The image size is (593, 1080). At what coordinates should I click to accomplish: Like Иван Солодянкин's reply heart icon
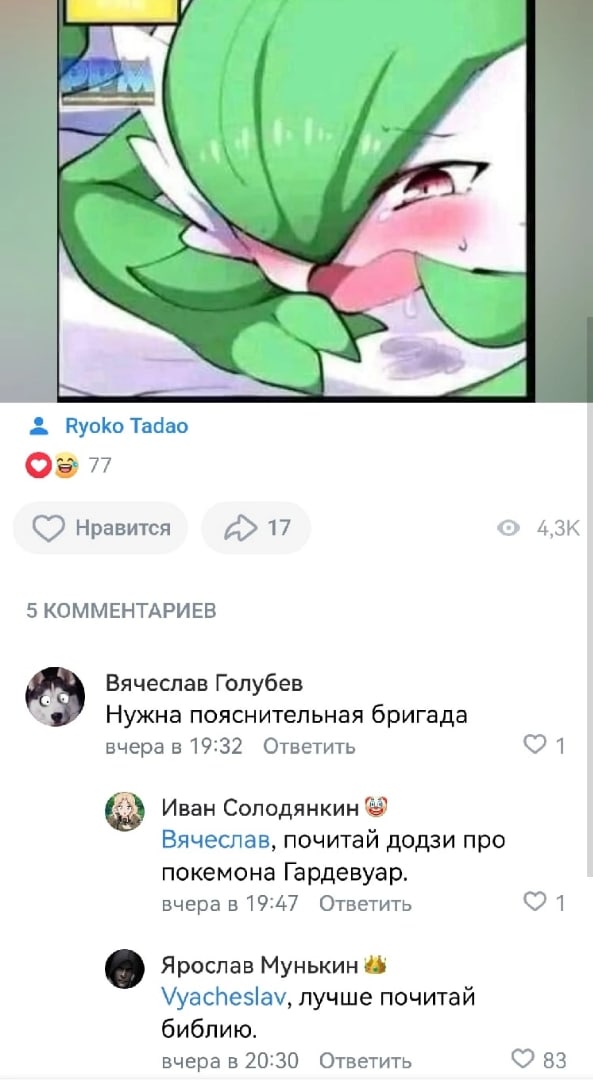534,902
